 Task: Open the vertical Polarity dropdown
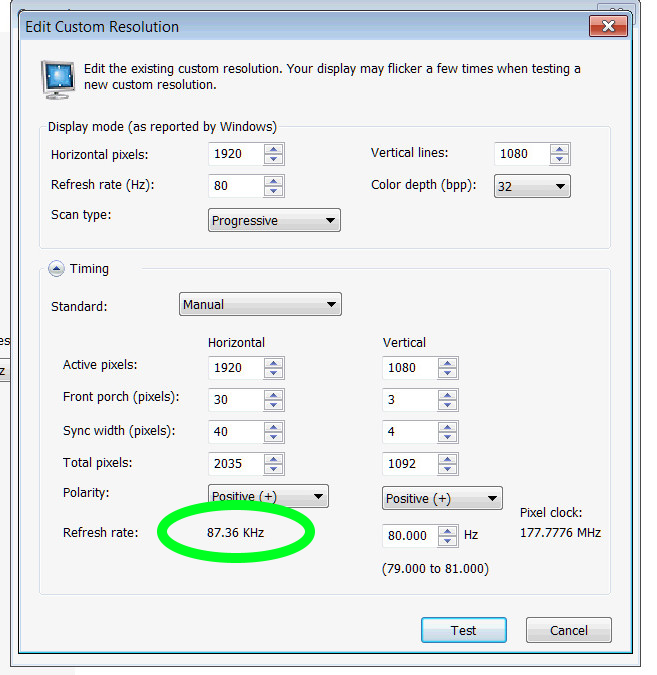pyautogui.click(x=442, y=498)
